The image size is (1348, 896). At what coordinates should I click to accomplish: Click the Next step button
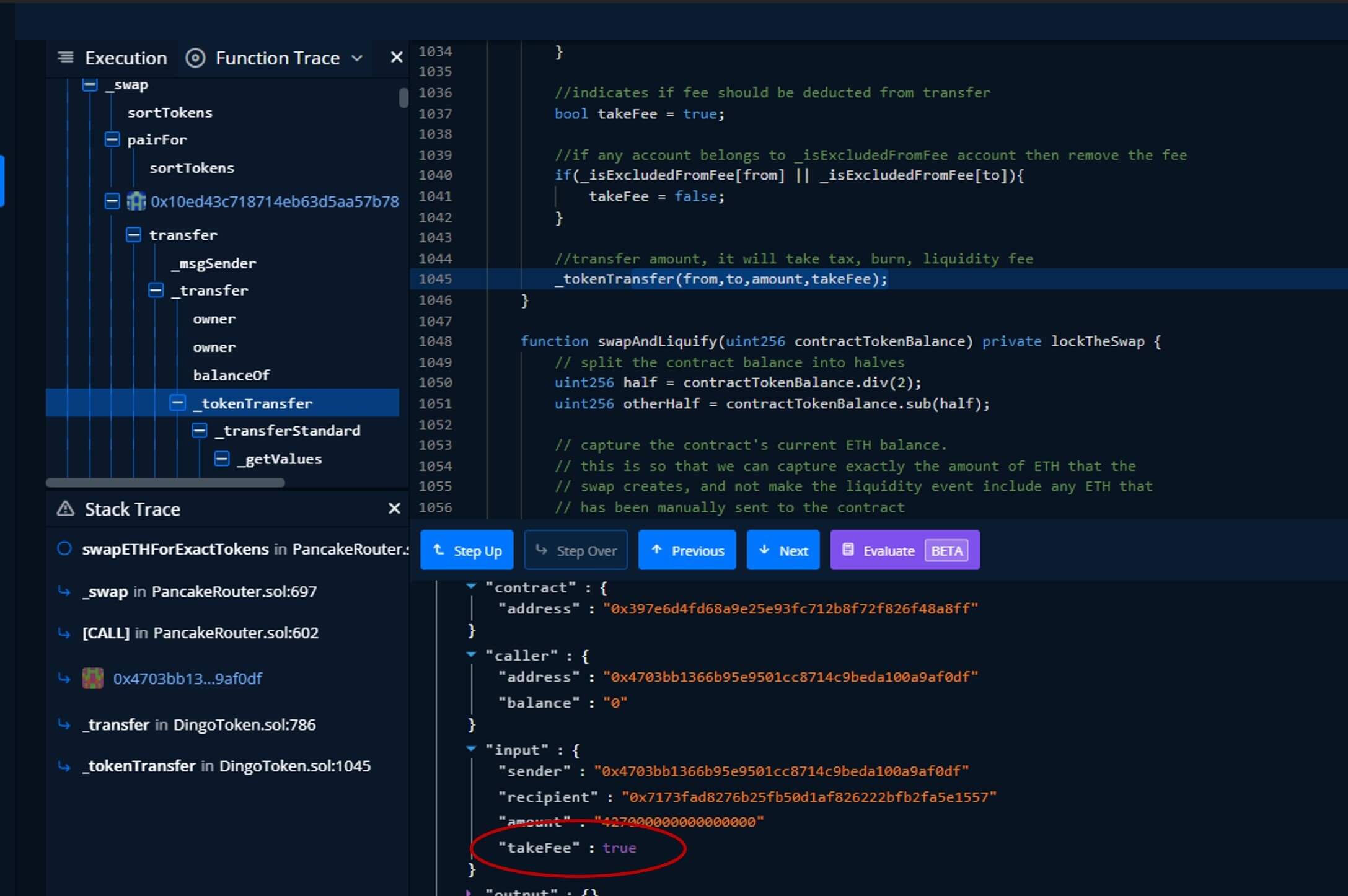point(783,550)
